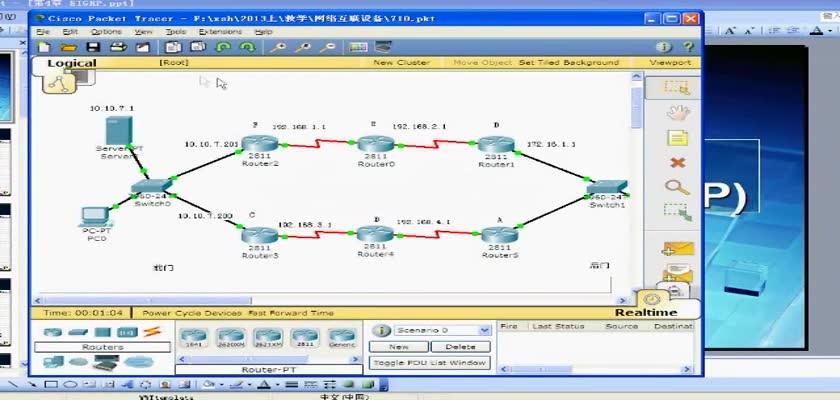Viewport: 840px width, 400px height.
Task: Select the Multiuser Connection category icon
Action: point(139,363)
